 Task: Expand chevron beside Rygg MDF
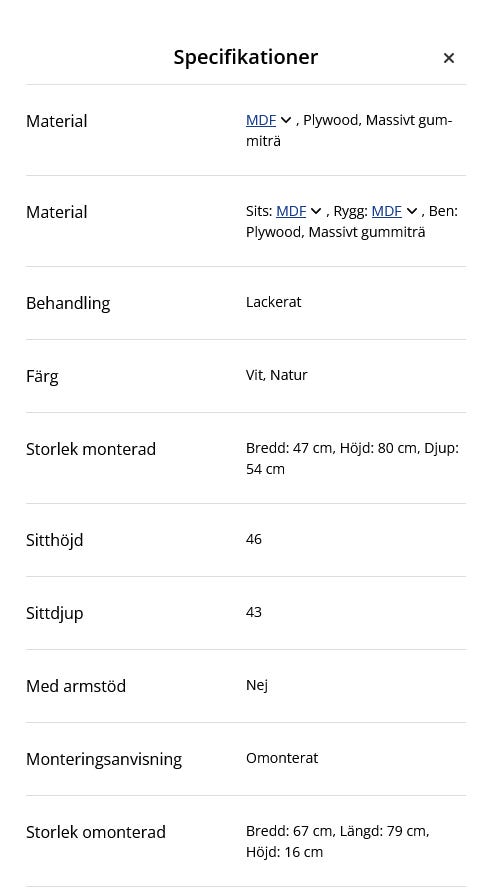(x=412, y=212)
